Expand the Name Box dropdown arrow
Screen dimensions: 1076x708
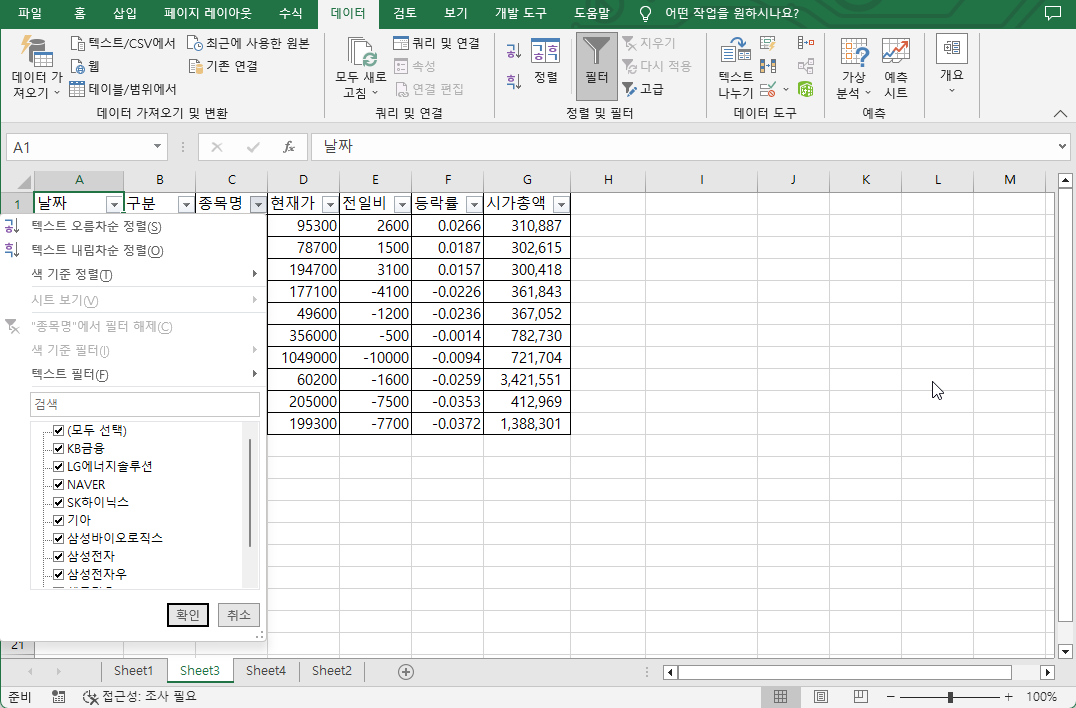tap(157, 147)
